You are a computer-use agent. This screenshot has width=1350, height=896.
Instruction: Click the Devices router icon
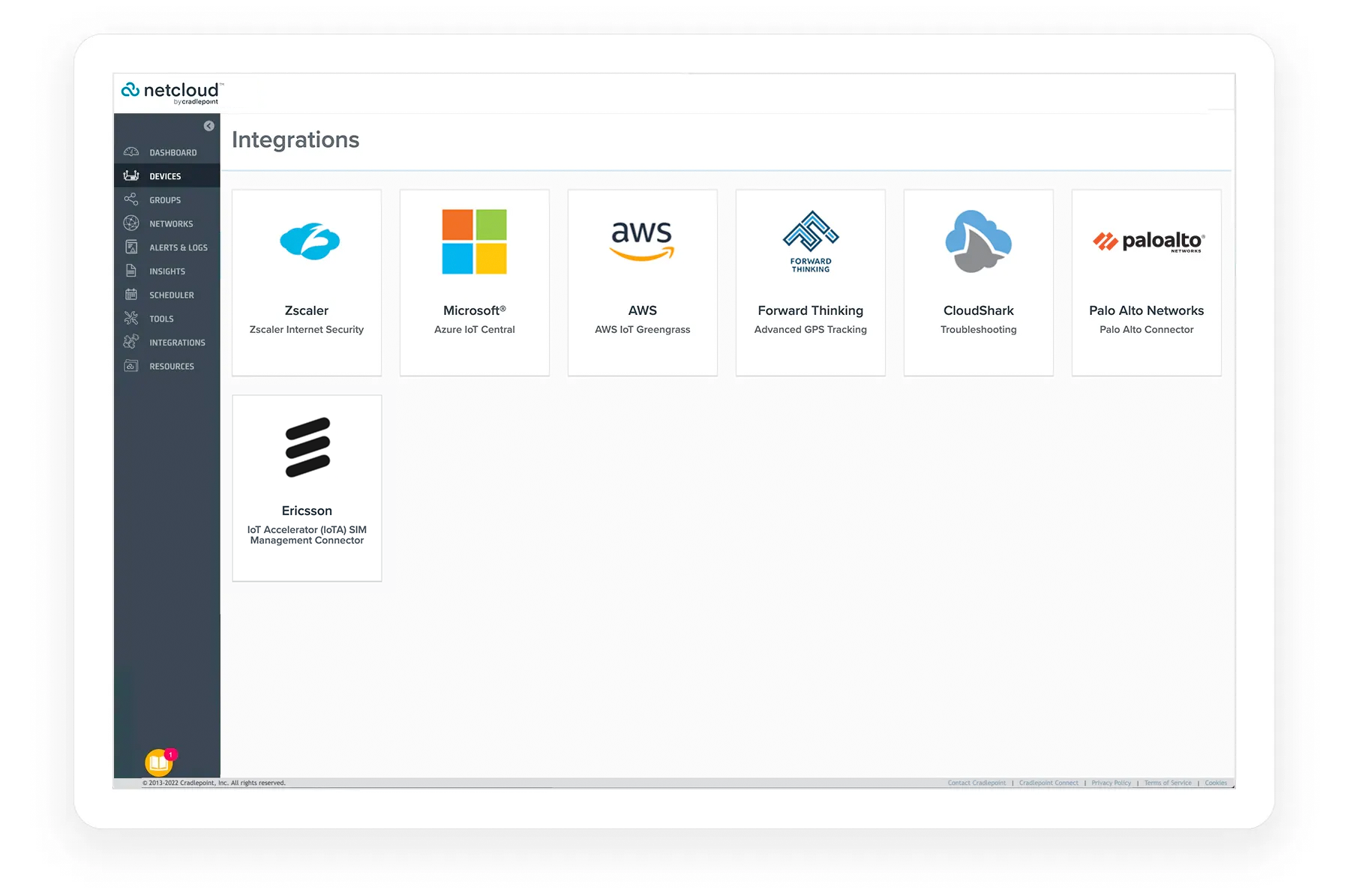tap(131, 175)
